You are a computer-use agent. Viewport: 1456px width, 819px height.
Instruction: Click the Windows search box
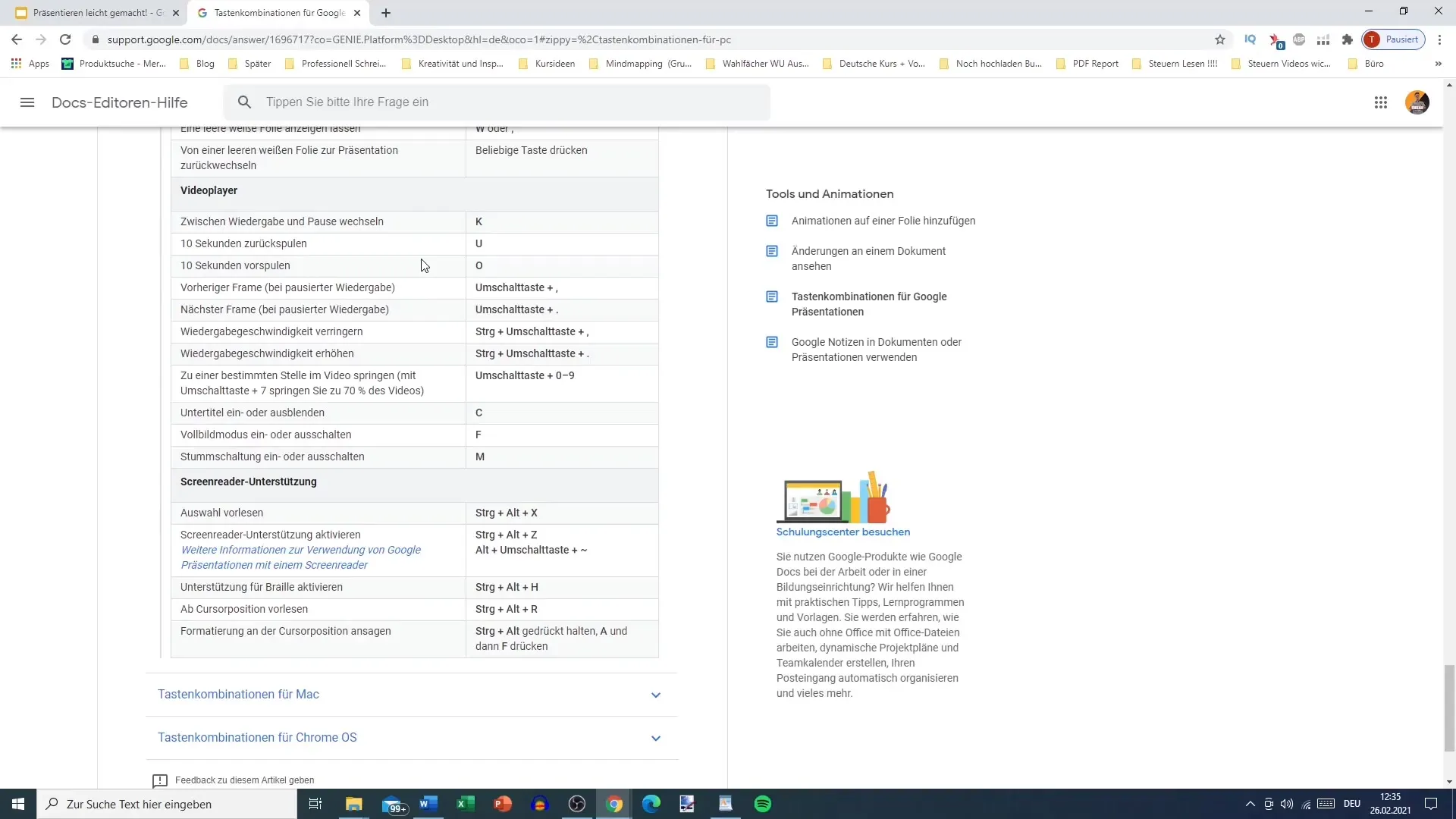pyautogui.click(x=167, y=804)
